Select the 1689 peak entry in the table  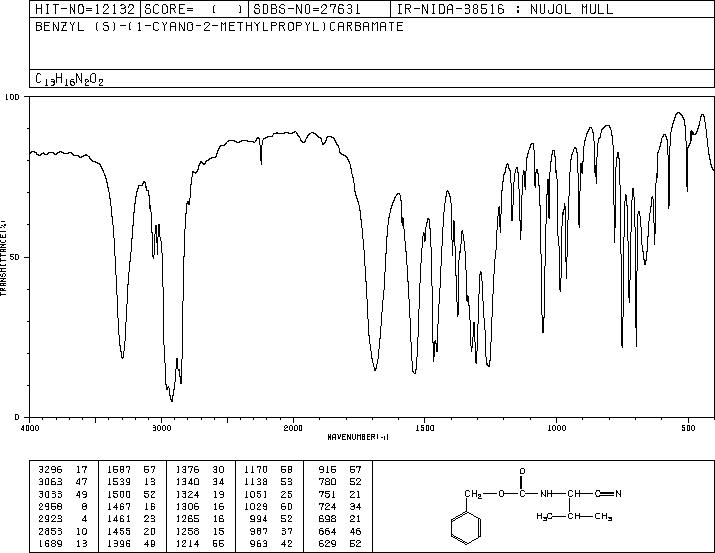click(x=63, y=543)
